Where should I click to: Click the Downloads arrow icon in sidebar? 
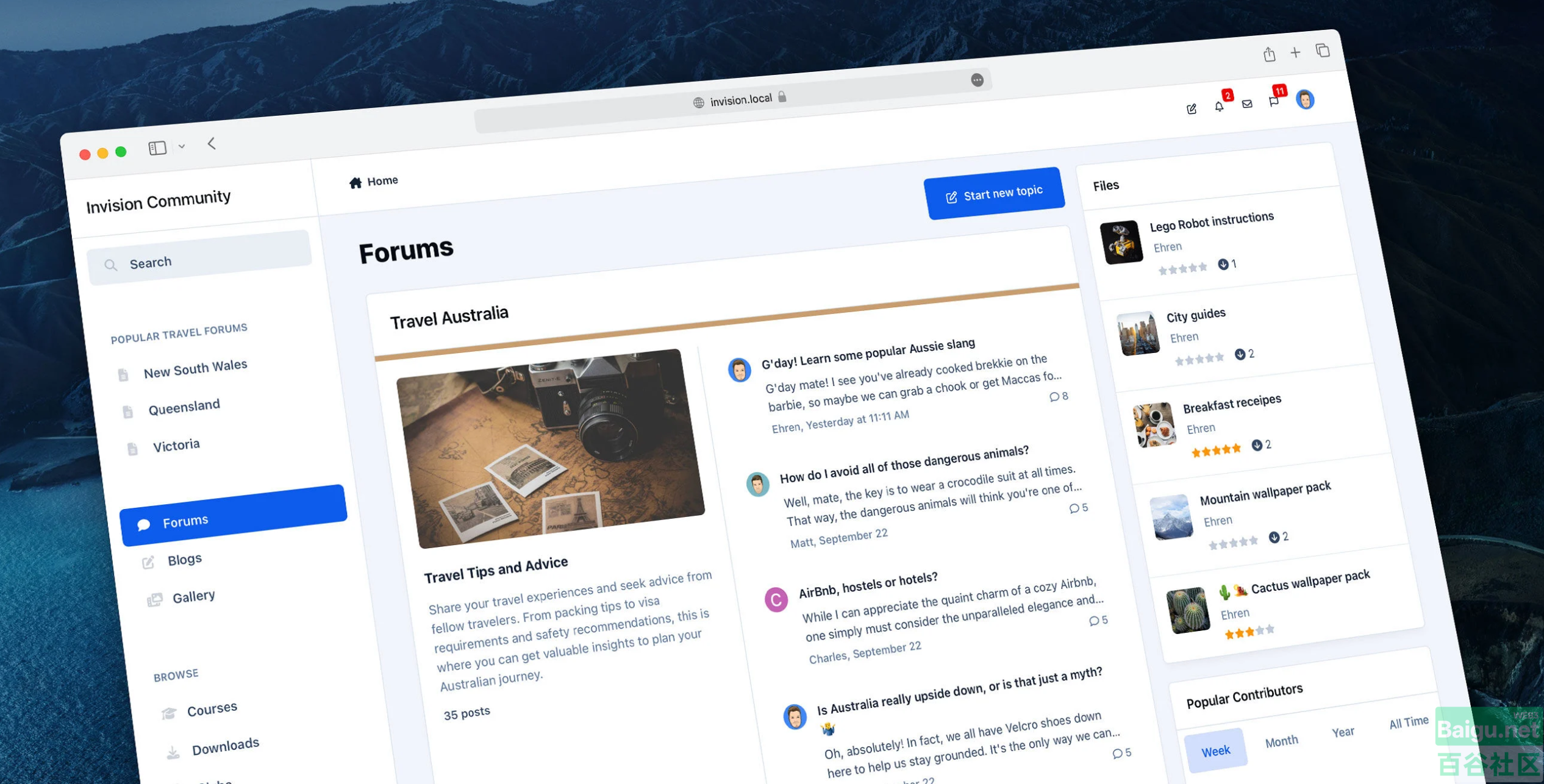(173, 753)
